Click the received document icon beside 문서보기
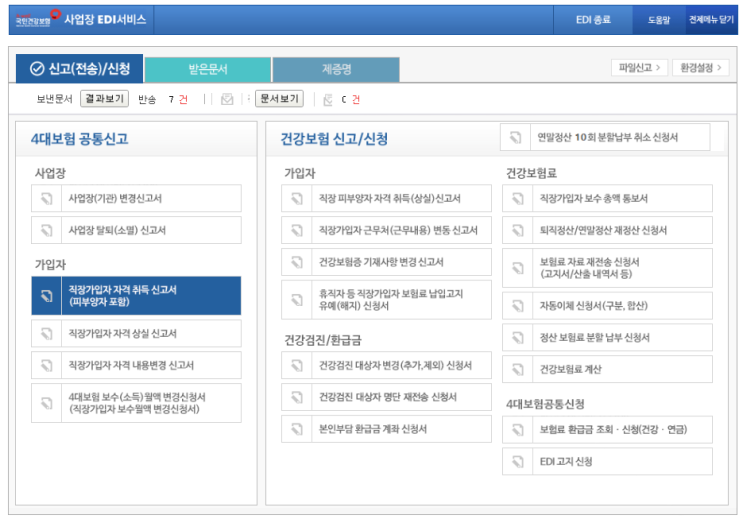Viewport: 743px width, 519px height. [327, 100]
